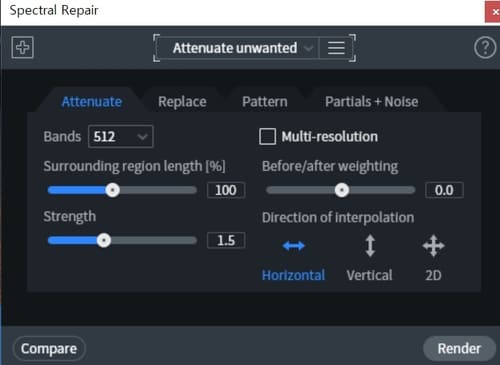
Task: Select the Attenuate tab
Action: tap(92, 102)
